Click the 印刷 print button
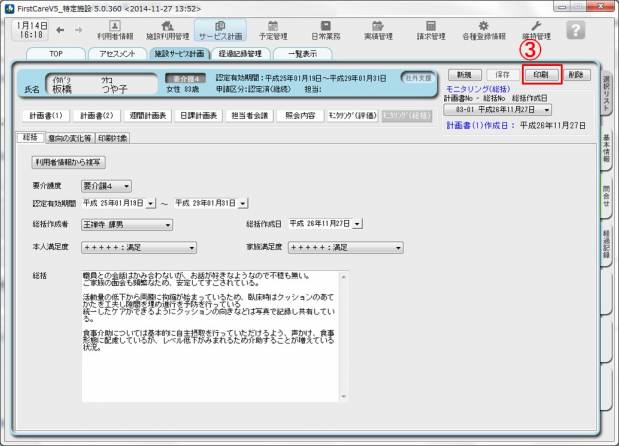Screen dimensions: 619x446 pyautogui.click(x=541, y=75)
